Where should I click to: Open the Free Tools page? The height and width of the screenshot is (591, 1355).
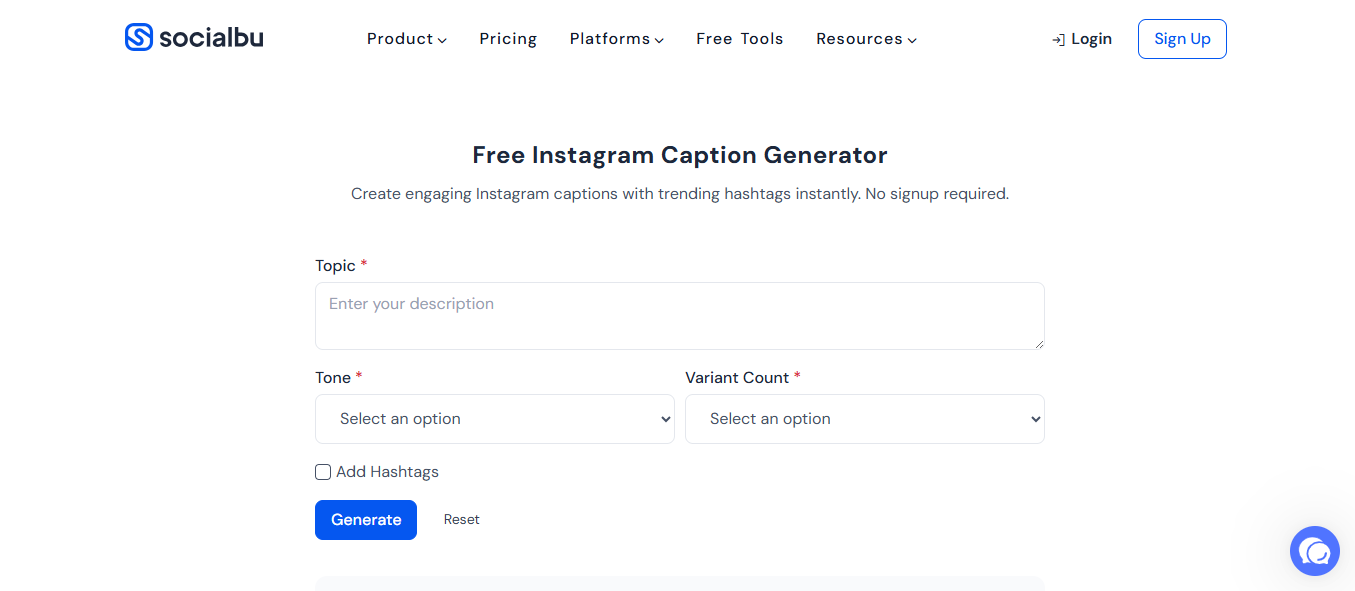click(740, 39)
